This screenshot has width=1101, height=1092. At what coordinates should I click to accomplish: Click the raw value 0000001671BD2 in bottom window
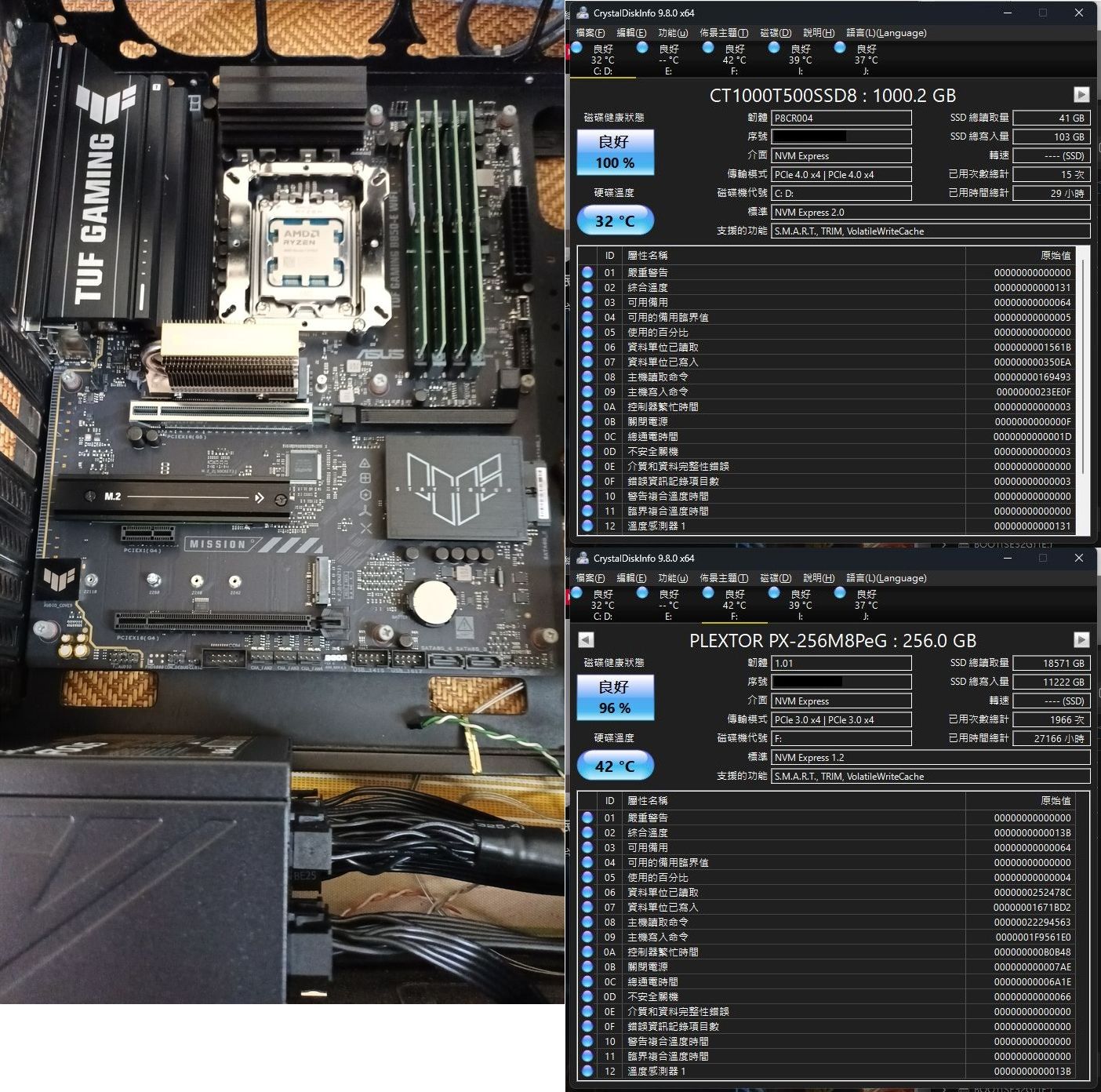coord(1032,907)
